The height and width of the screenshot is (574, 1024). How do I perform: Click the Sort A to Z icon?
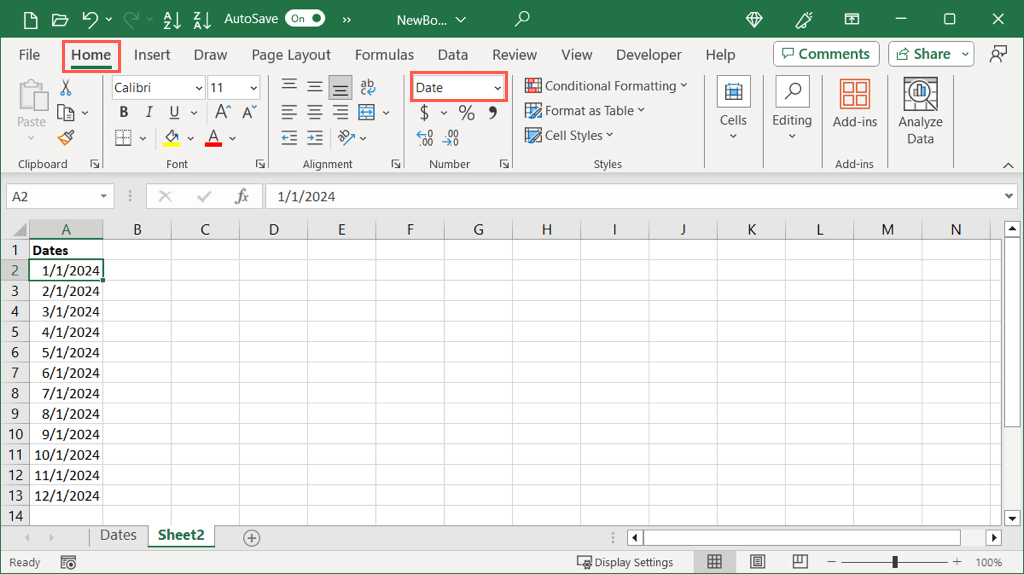click(x=171, y=19)
